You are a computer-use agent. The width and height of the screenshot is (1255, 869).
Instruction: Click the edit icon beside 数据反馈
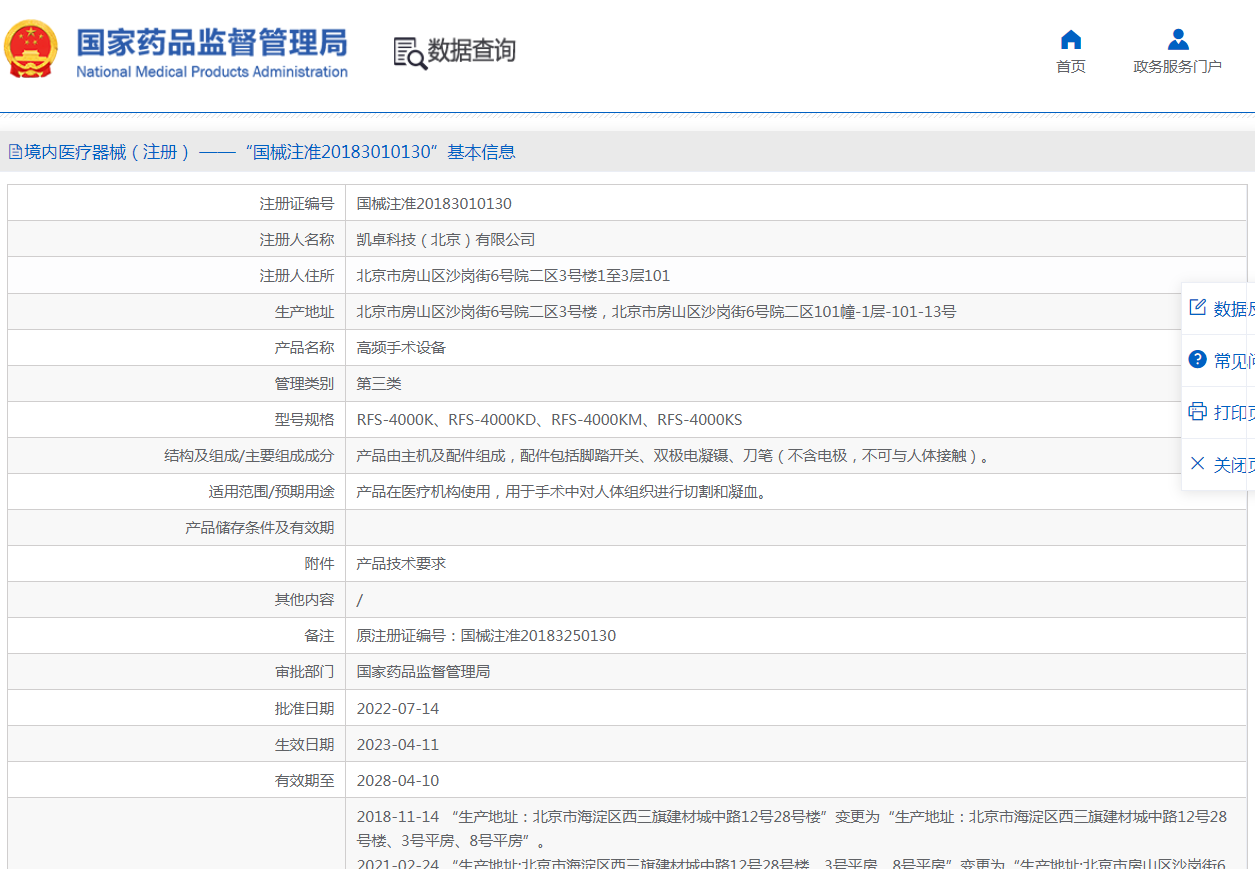(x=1197, y=307)
